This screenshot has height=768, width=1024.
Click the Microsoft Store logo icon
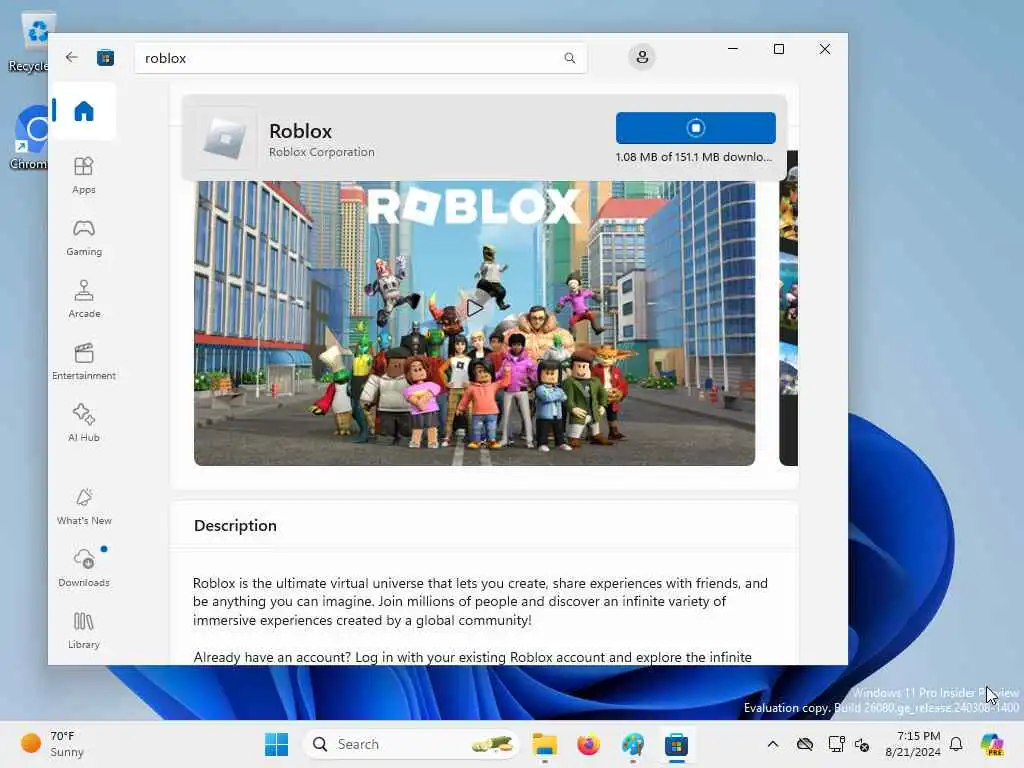pos(105,58)
